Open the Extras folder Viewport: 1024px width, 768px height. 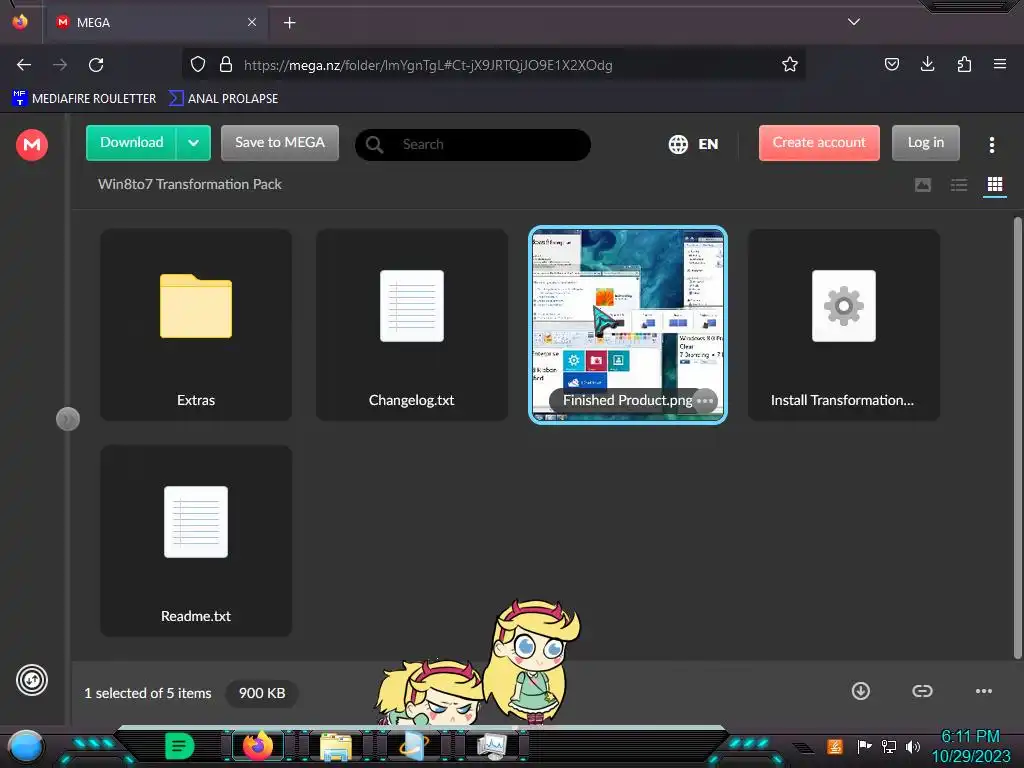tap(196, 325)
